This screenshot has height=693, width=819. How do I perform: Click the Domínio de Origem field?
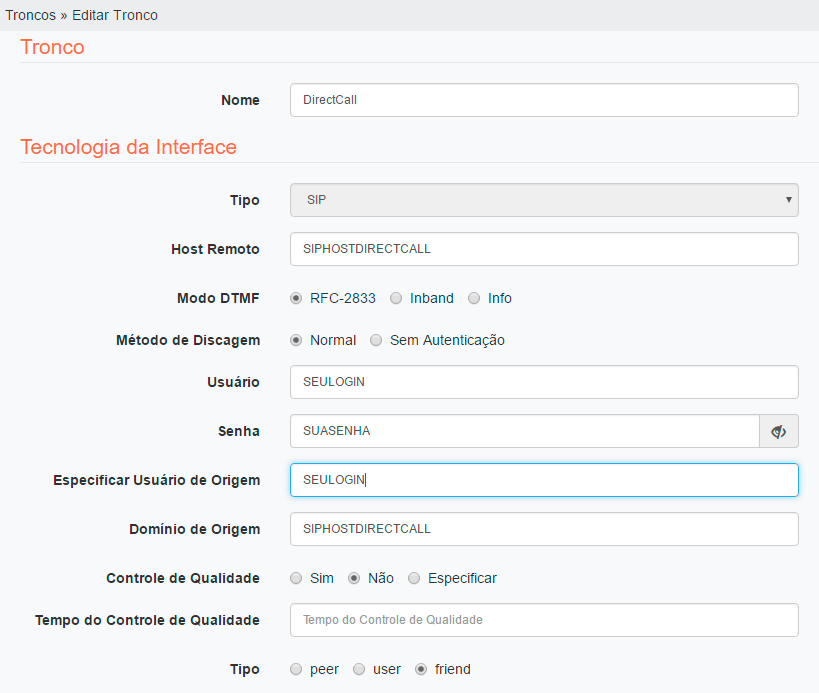tap(544, 529)
